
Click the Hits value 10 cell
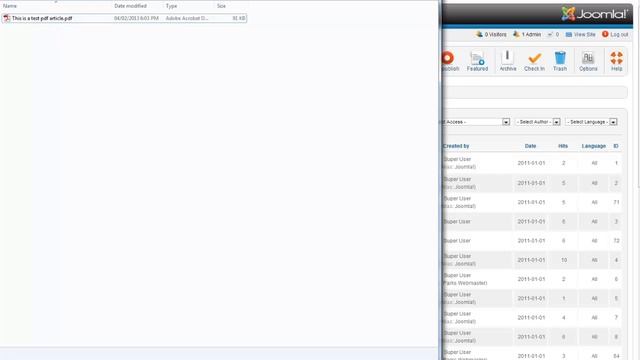point(564,260)
